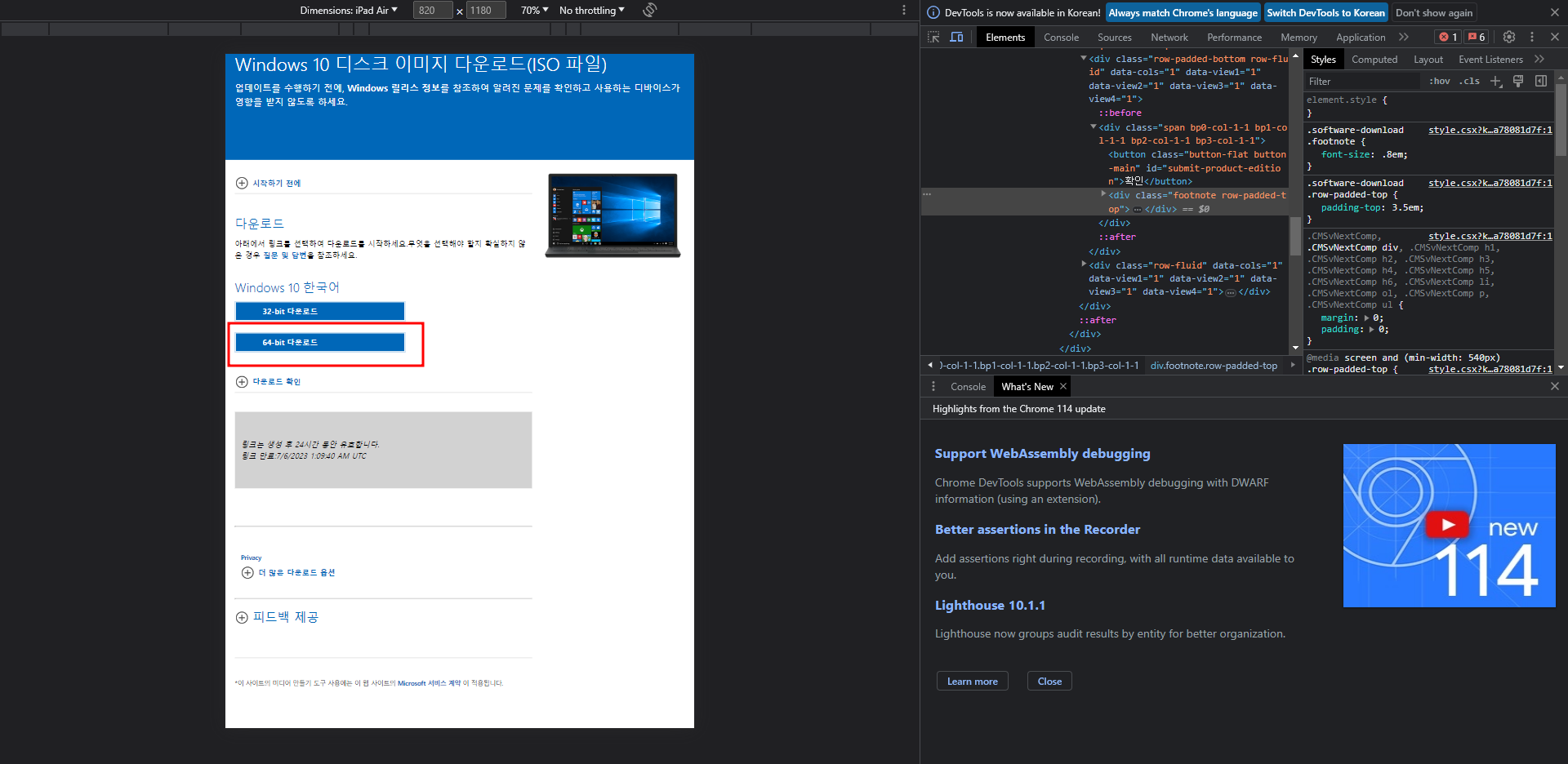
Task: Click the red errors count badge
Action: pos(1448,38)
